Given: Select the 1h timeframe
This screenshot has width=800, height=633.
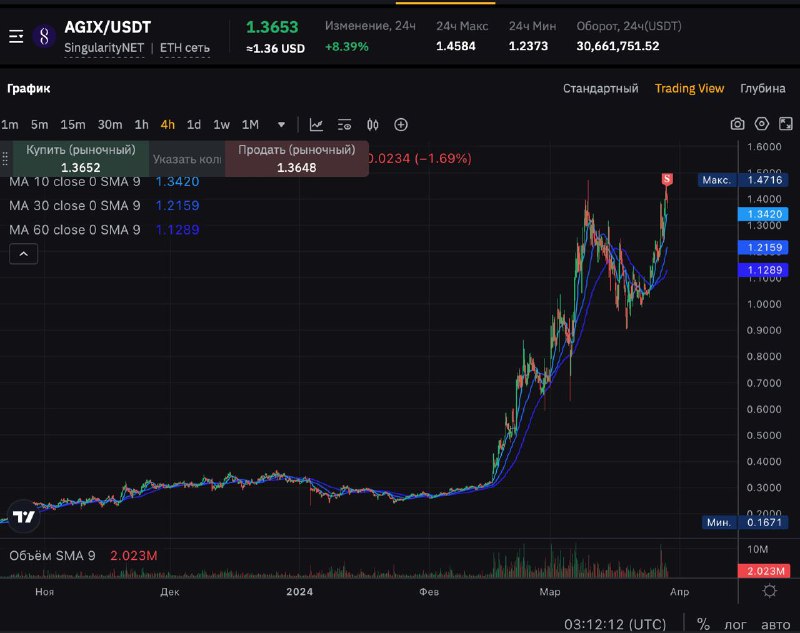Looking at the screenshot, I should tap(141, 124).
